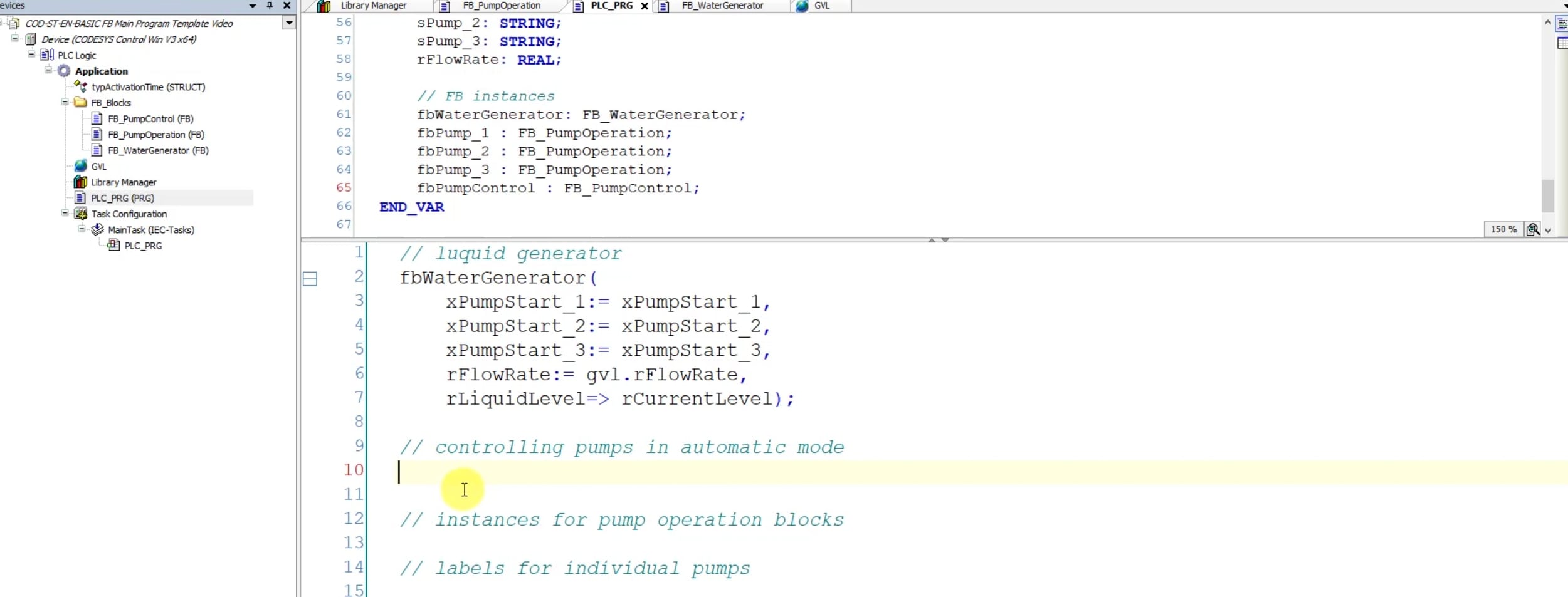
Task: Click the FB_PumpOperation document icon in tree
Action: (97, 134)
